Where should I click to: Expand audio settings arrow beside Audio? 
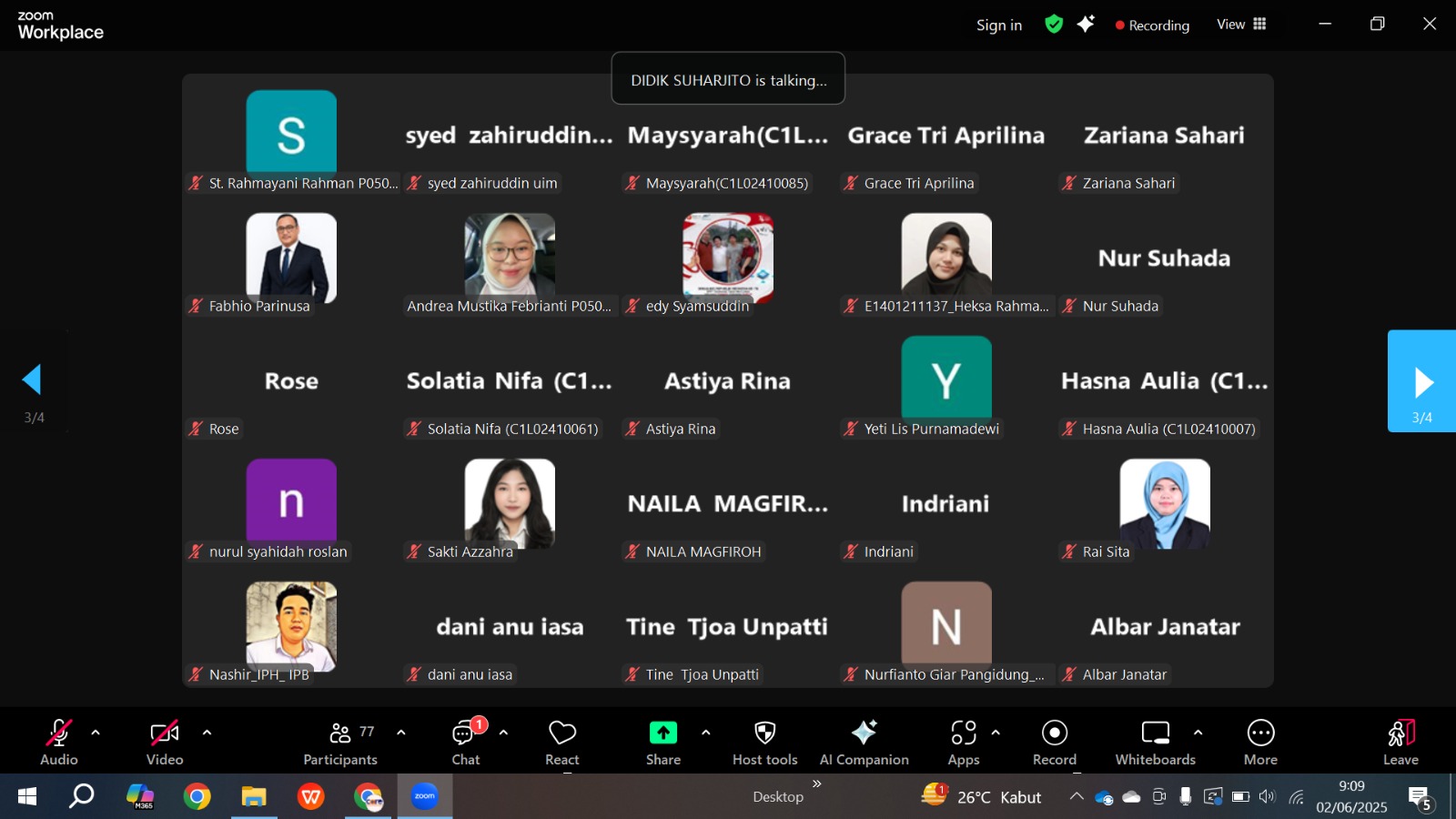click(x=96, y=733)
